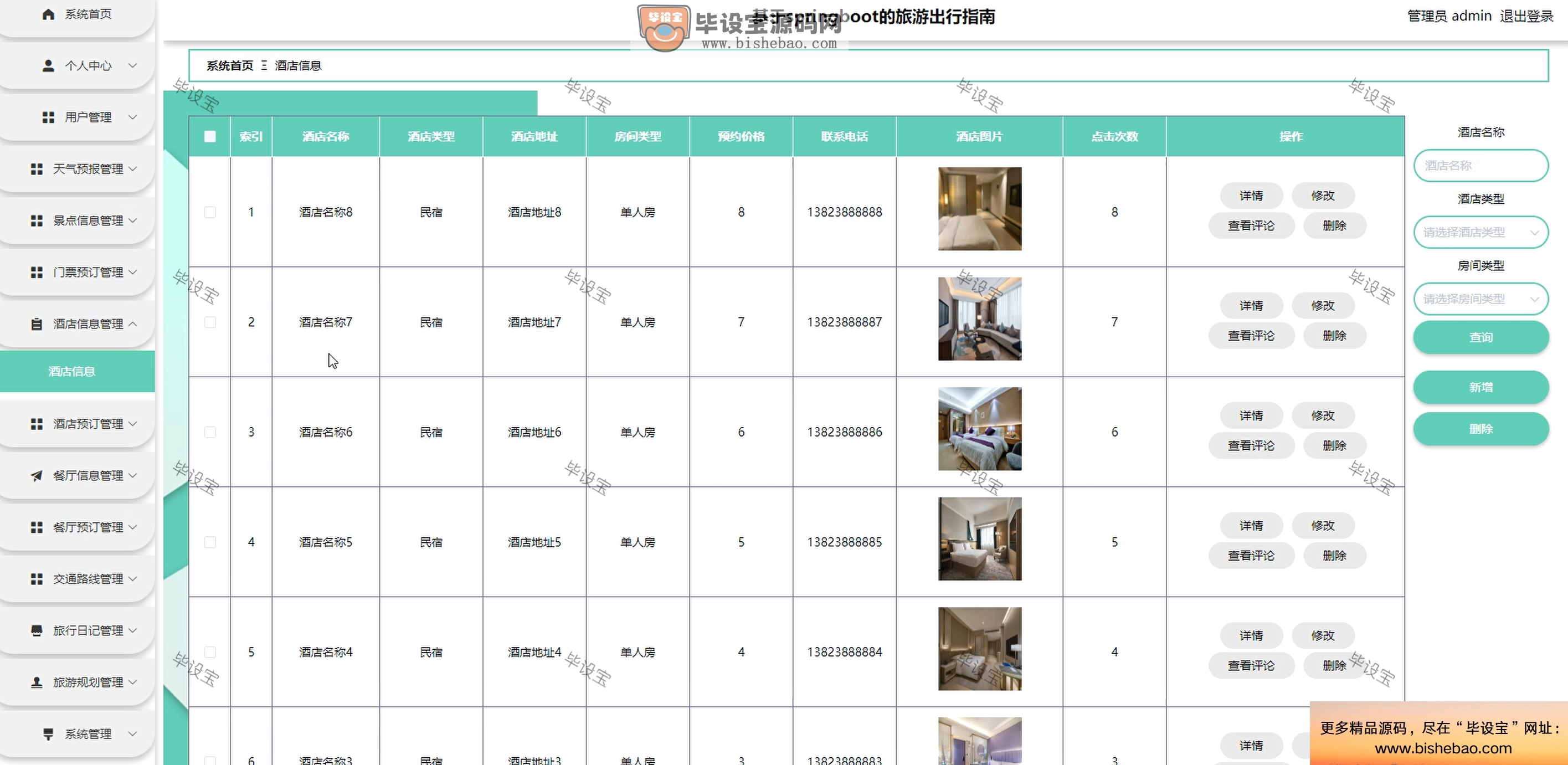Click the 点击次数 column header
Screen dimensions: 1568x765
(x=1114, y=136)
